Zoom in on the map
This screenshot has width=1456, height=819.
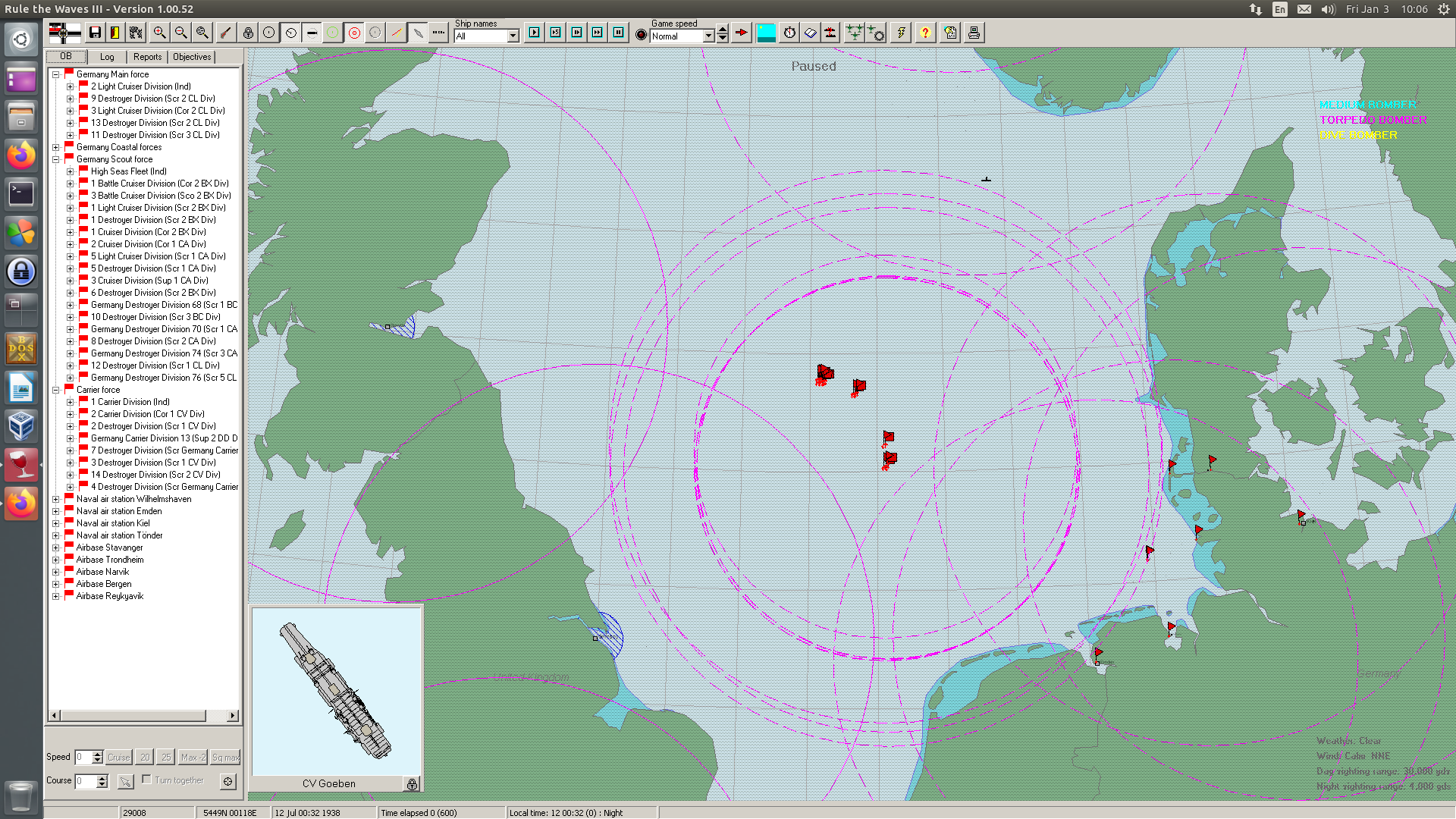pos(159,33)
